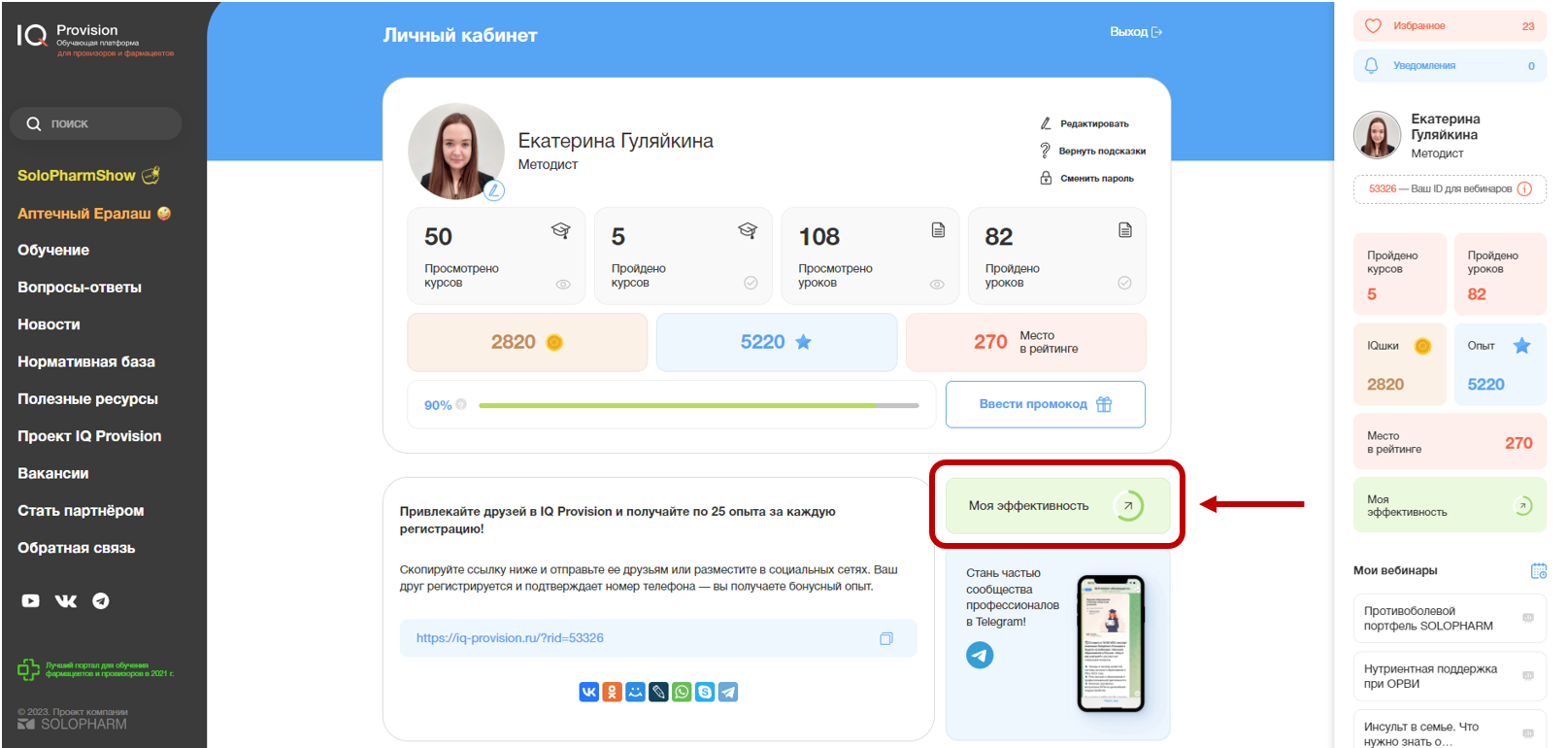This screenshot has width=1568, height=748.
Task: Click the info icon next to webinar ID 53326
Action: (1524, 188)
